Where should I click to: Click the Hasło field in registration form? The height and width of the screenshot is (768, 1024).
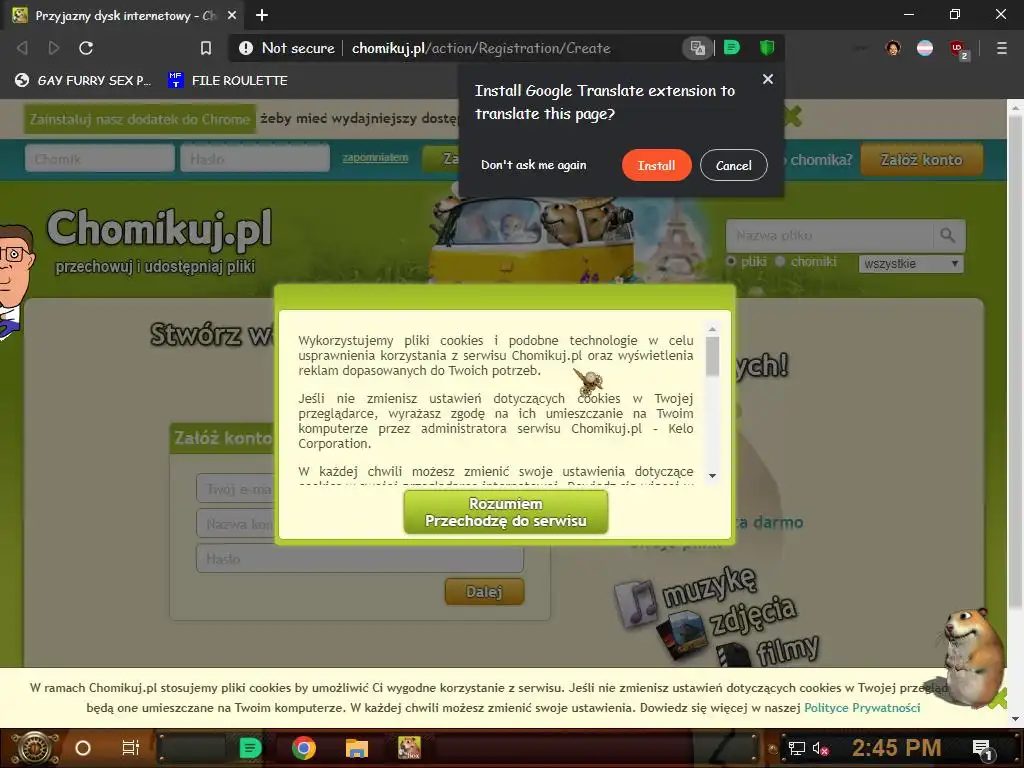tap(360, 559)
